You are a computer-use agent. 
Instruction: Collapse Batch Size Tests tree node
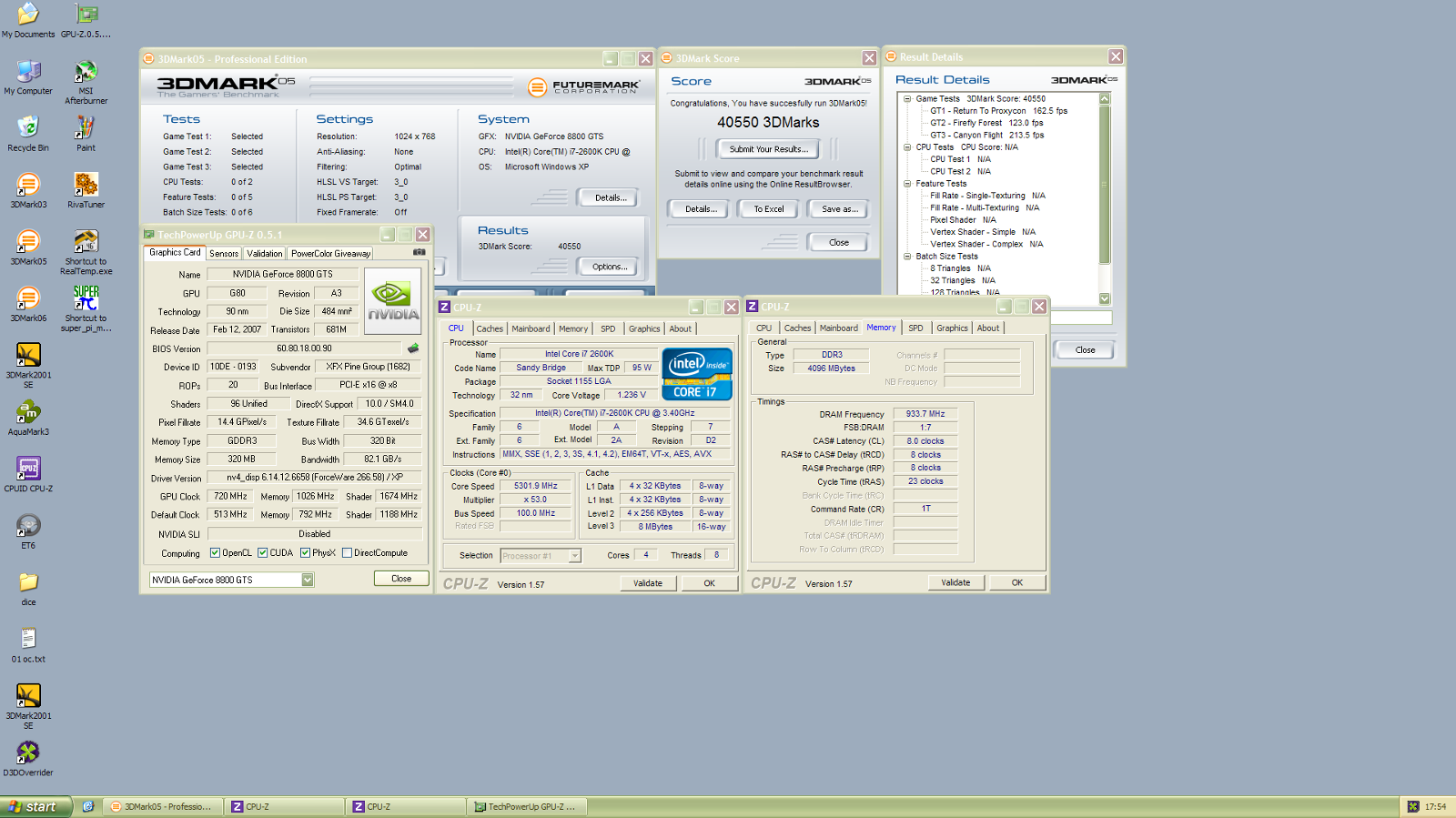(x=907, y=256)
